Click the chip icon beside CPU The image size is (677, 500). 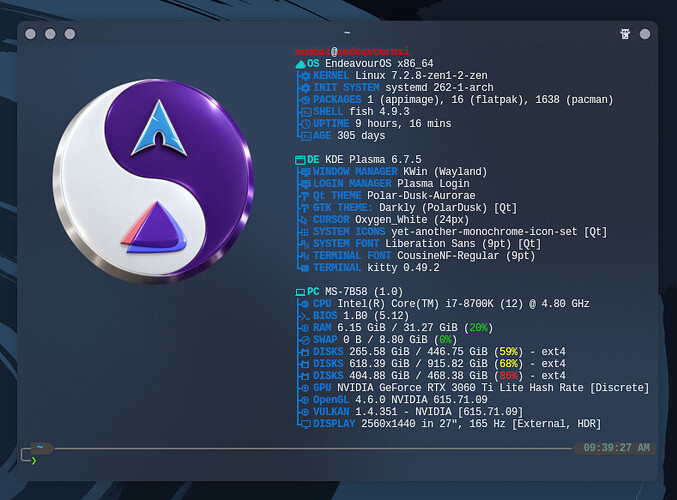pyautogui.click(x=305, y=304)
